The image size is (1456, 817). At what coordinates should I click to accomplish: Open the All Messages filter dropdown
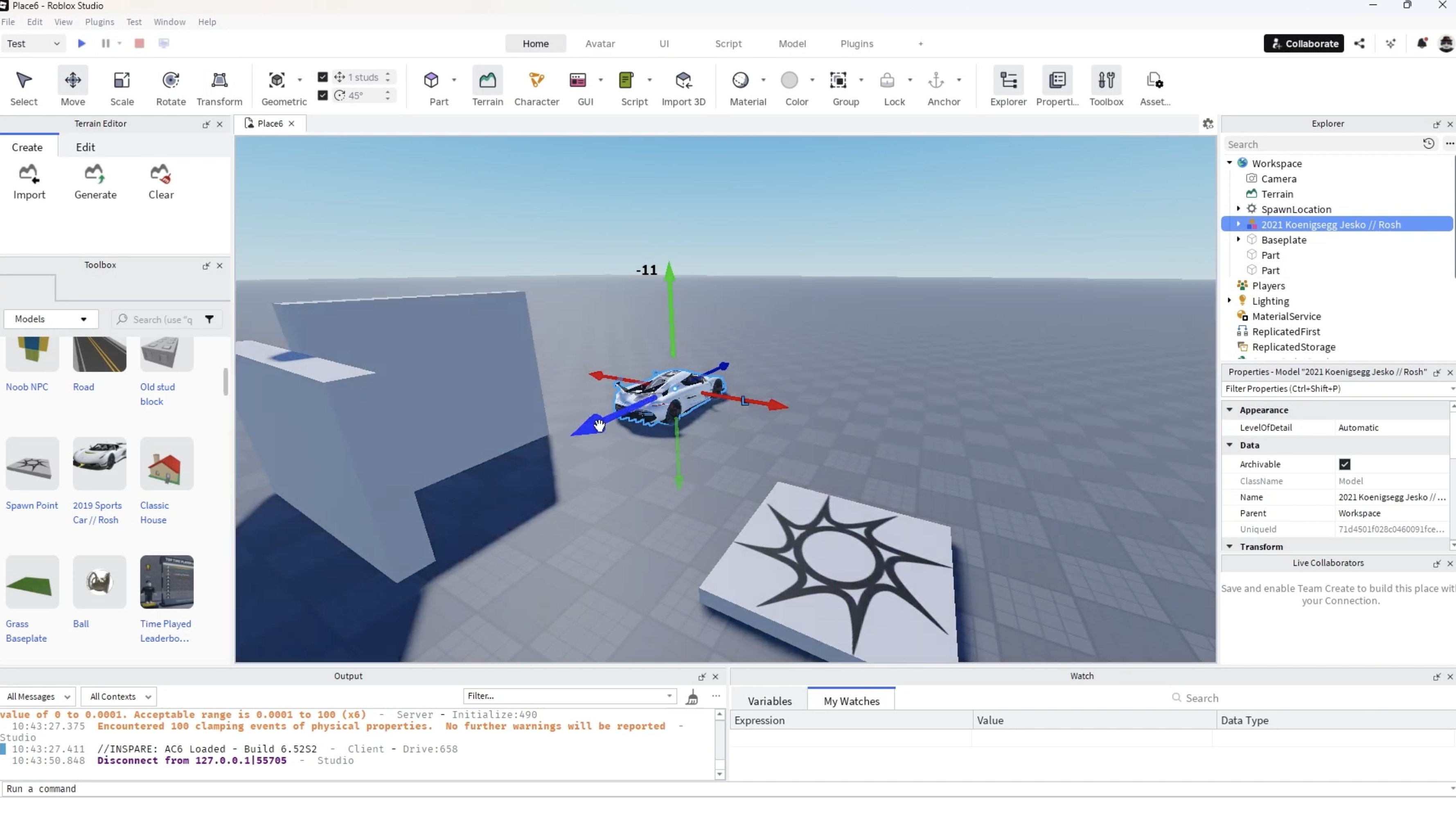tap(38, 697)
